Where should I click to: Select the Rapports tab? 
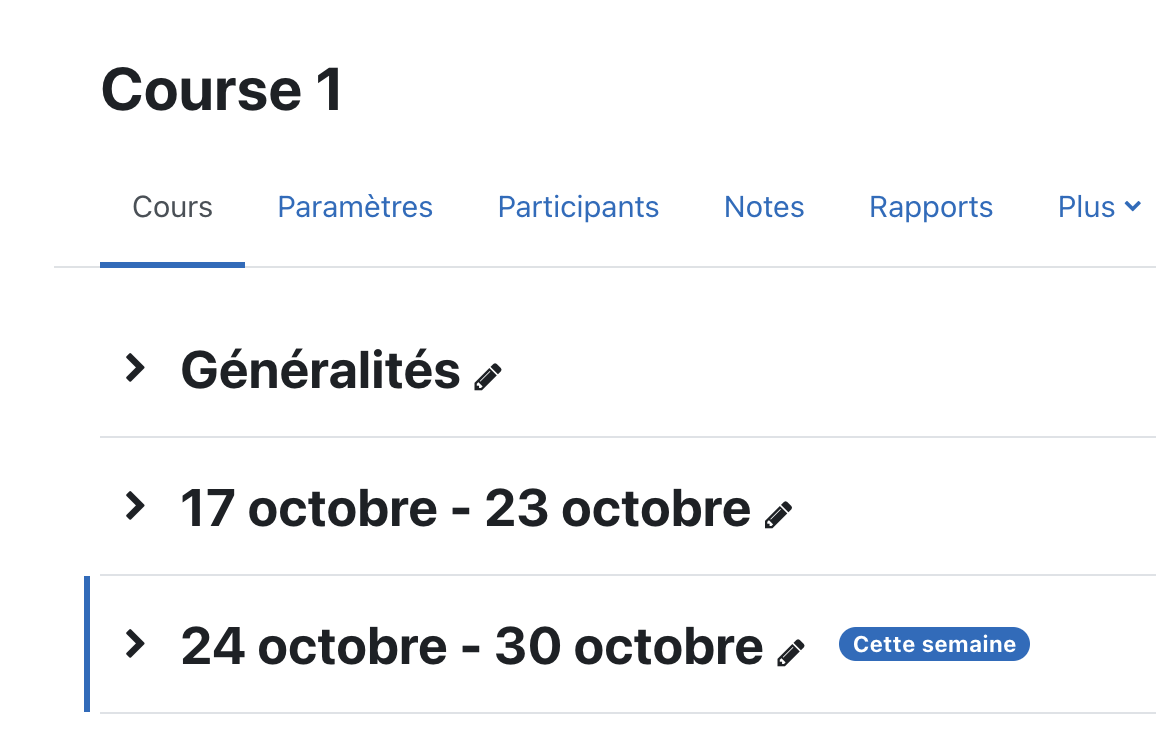pos(930,207)
